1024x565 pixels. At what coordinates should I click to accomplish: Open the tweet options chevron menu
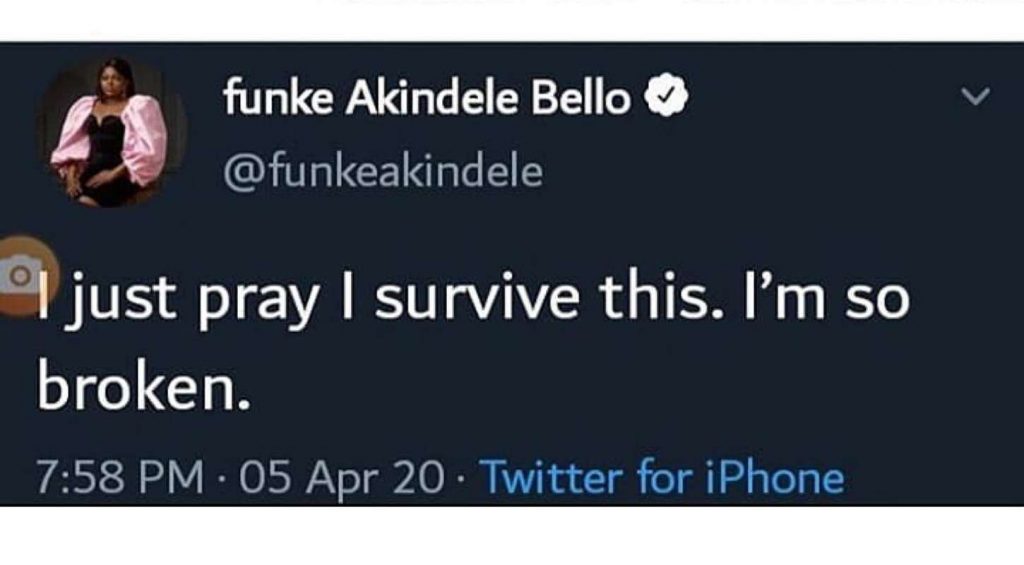975,98
